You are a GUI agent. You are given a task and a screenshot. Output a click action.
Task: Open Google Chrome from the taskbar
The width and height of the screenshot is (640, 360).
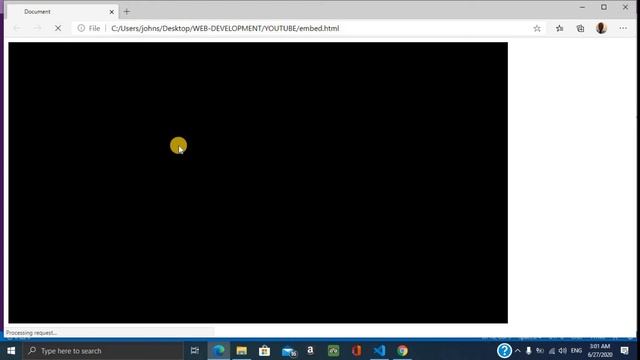pyautogui.click(x=402, y=351)
